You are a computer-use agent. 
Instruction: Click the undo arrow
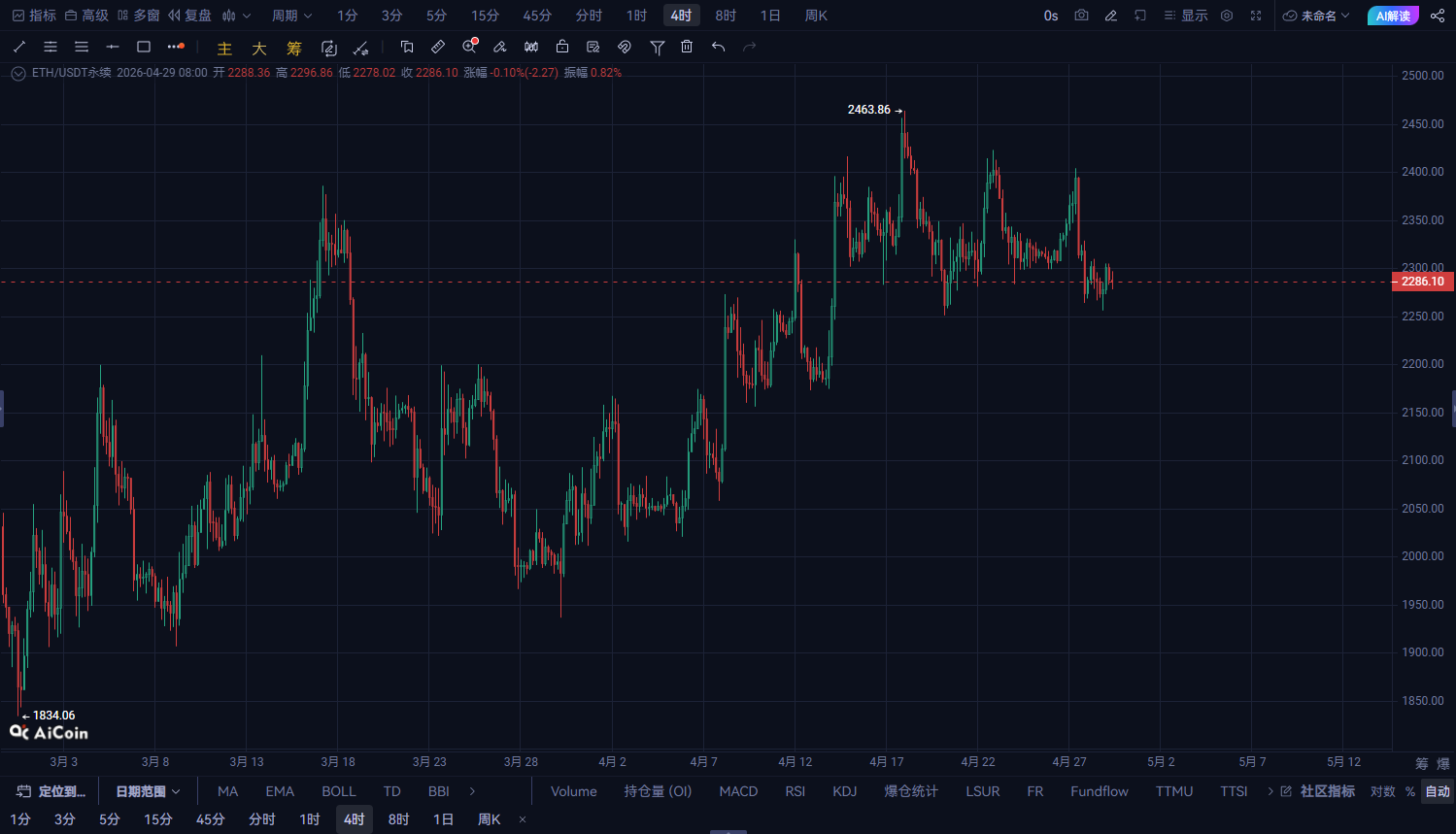pos(718,47)
